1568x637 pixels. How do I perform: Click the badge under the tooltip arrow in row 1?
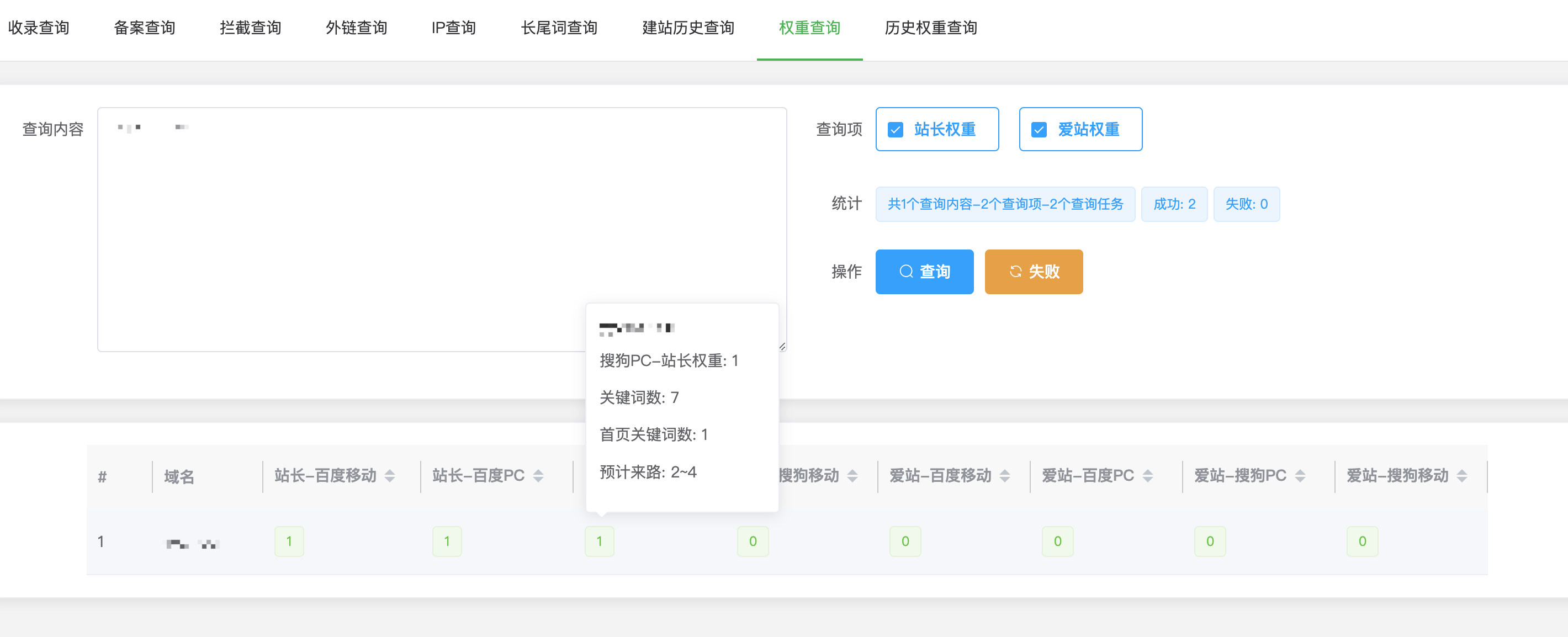point(600,542)
